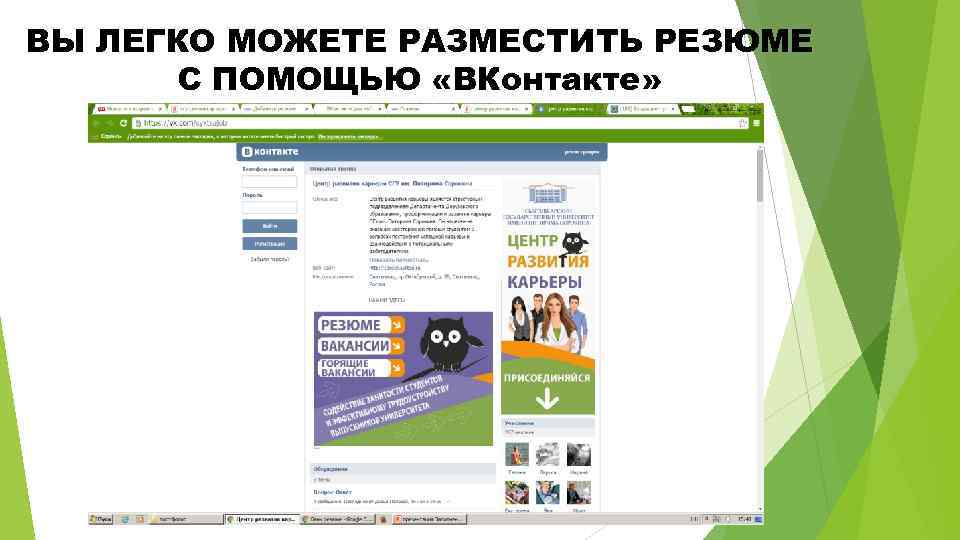
Task: Open second member avatar in bottom row
Action: 547,492
